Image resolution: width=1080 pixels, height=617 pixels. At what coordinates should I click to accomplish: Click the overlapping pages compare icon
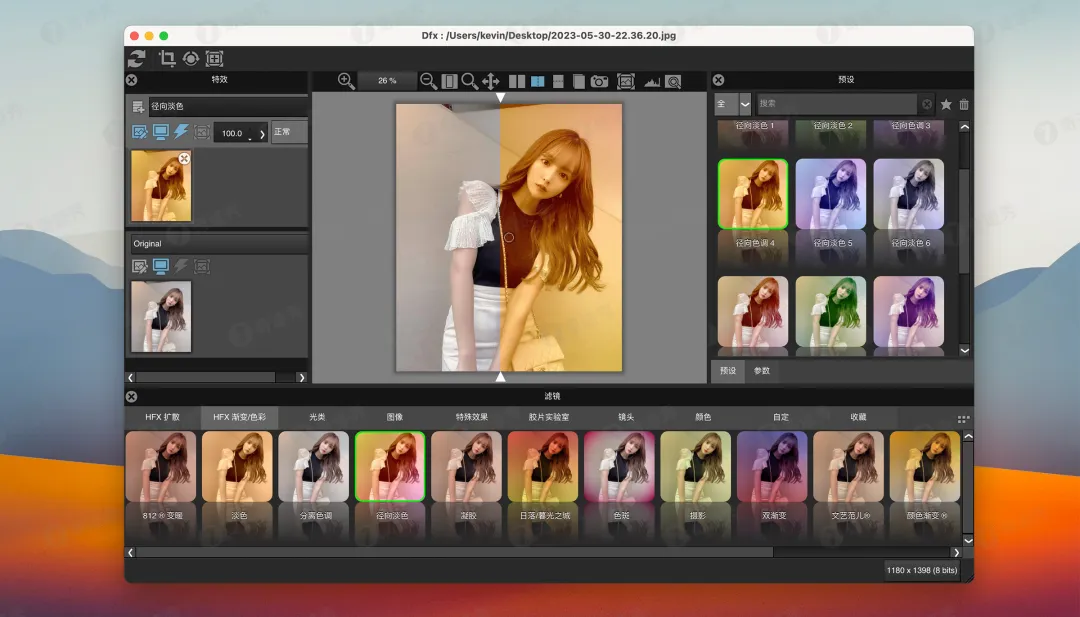[579, 81]
